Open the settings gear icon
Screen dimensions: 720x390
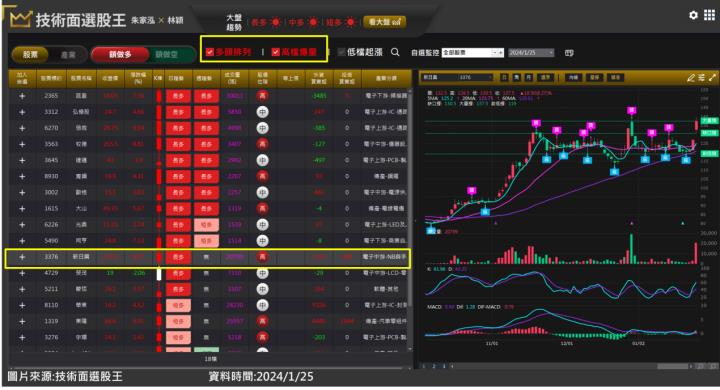click(693, 15)
